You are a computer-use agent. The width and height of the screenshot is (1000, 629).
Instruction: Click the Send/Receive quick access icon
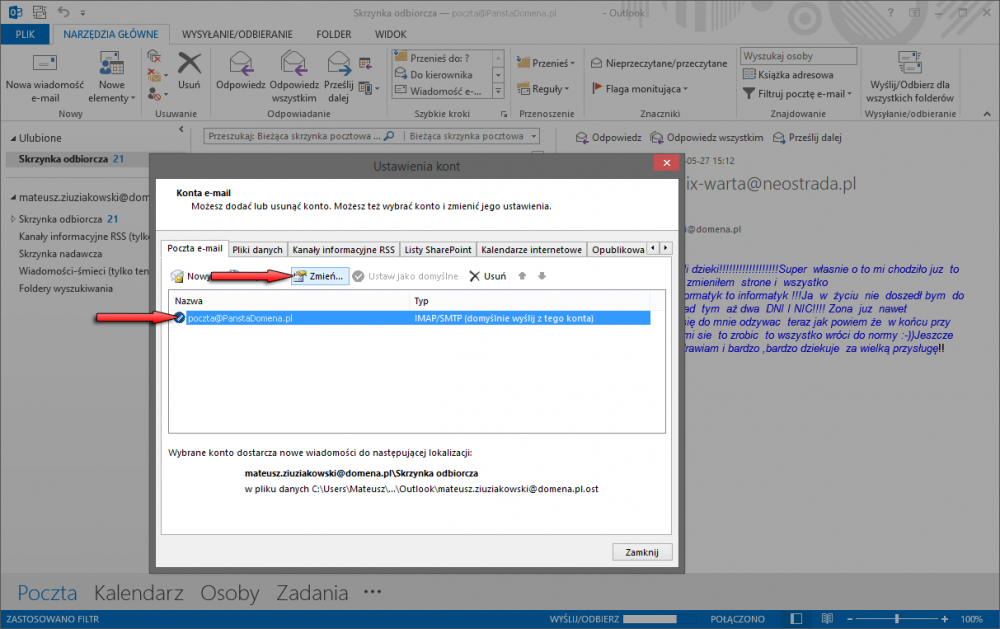point(39,11)
